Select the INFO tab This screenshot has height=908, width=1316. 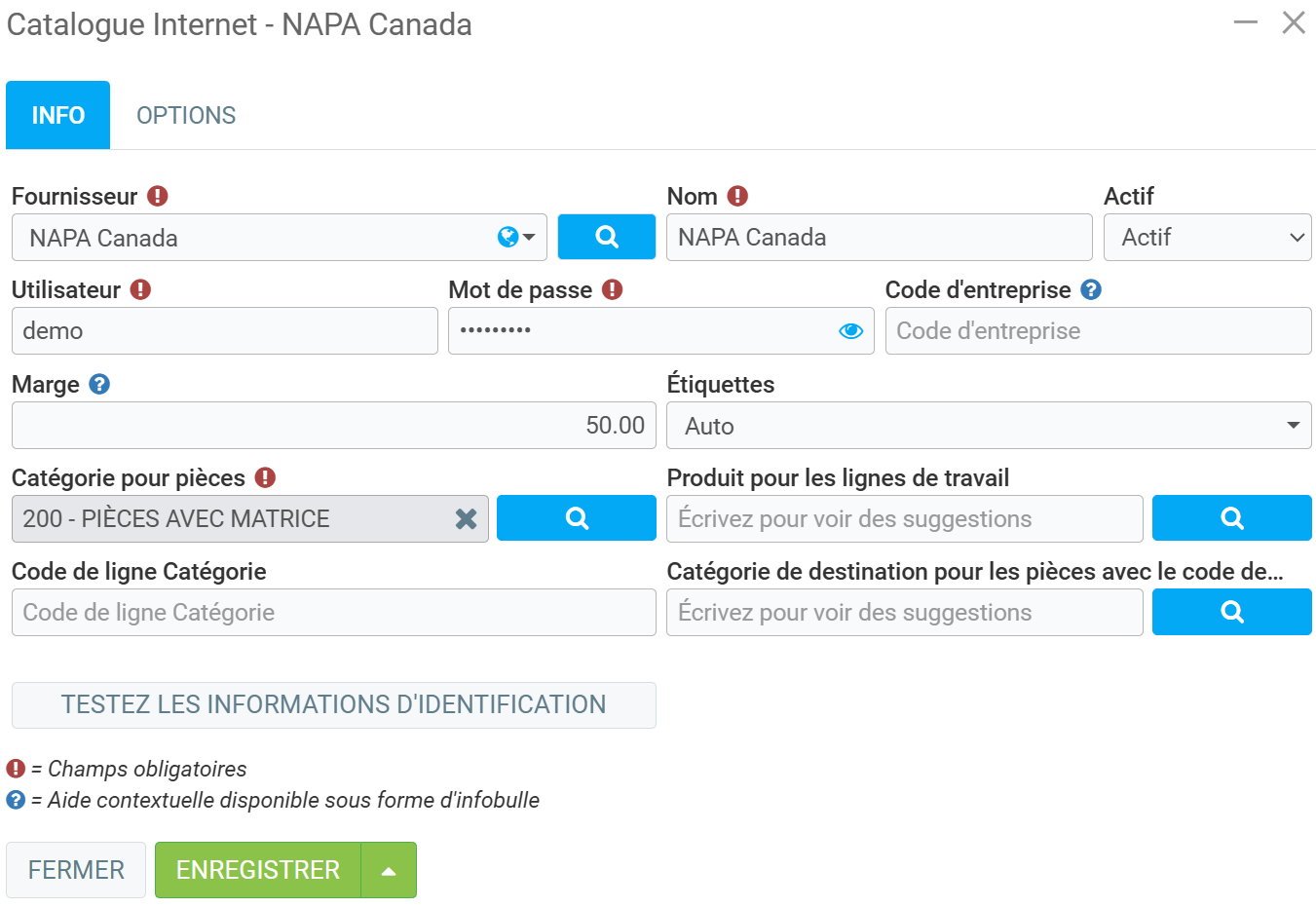58,116
